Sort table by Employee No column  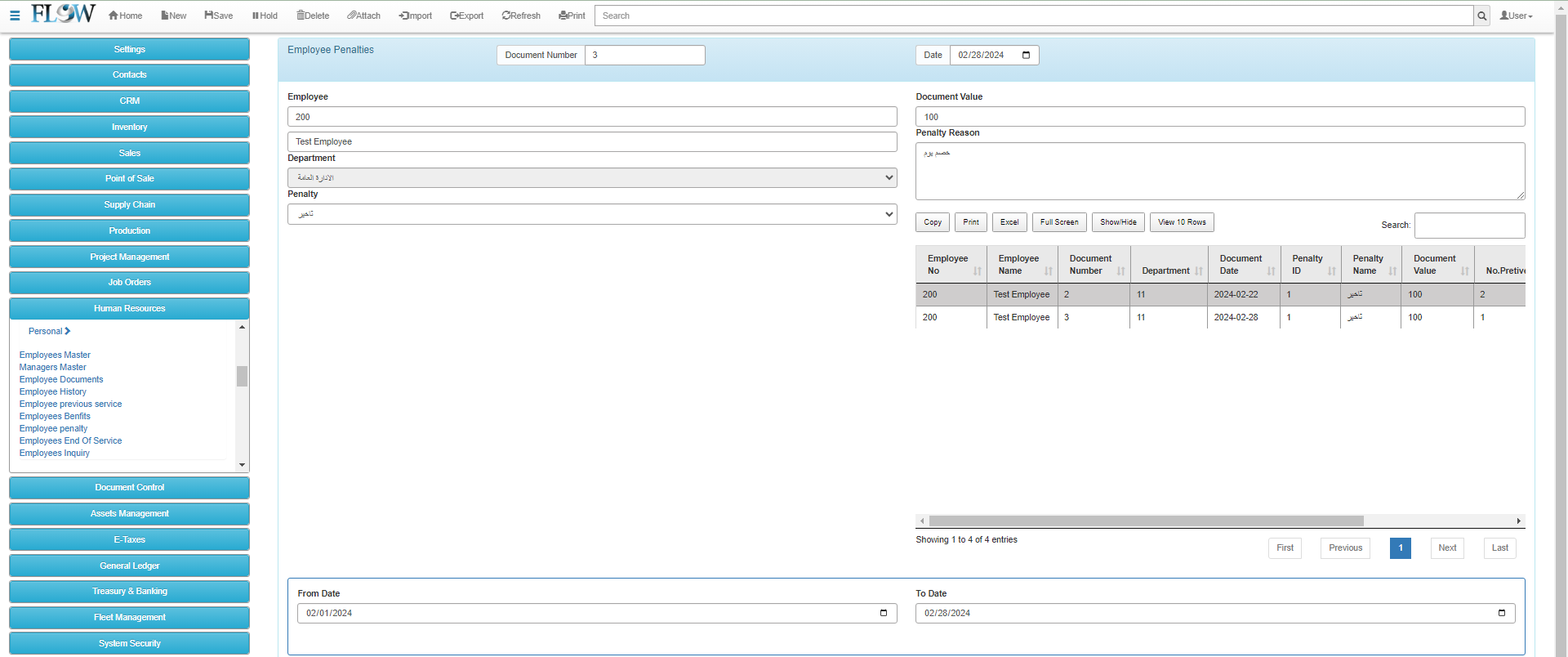click(951, 265)
